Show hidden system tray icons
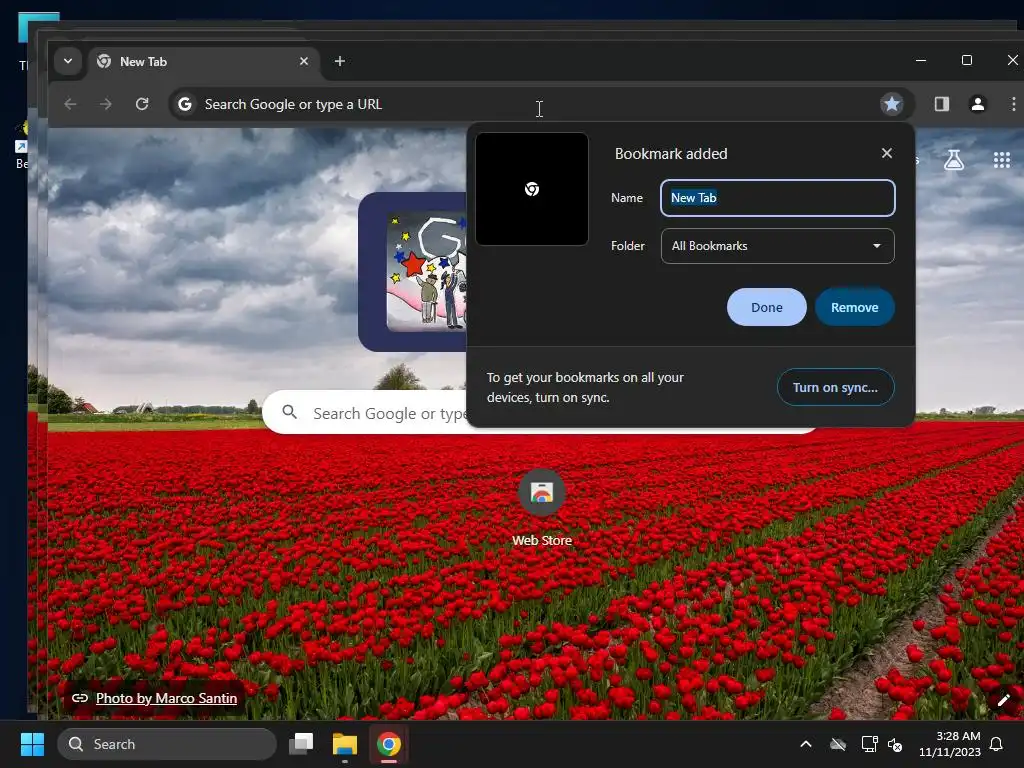 (805, 744)
